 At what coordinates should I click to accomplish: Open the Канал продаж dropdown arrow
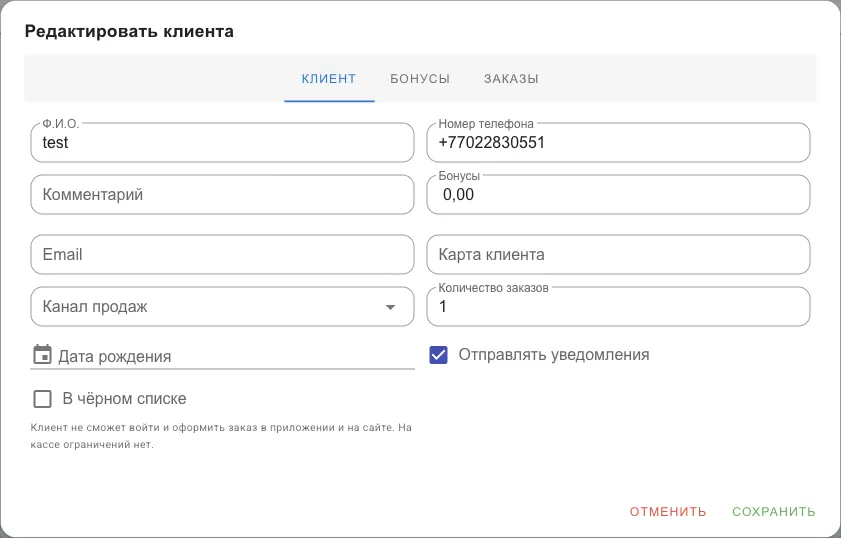390,307
